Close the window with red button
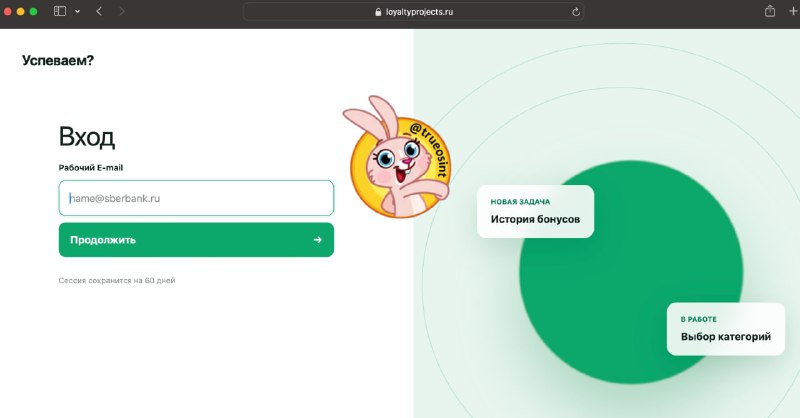The width and height of the screenshot is (800, 418). [x=8, y=11]
